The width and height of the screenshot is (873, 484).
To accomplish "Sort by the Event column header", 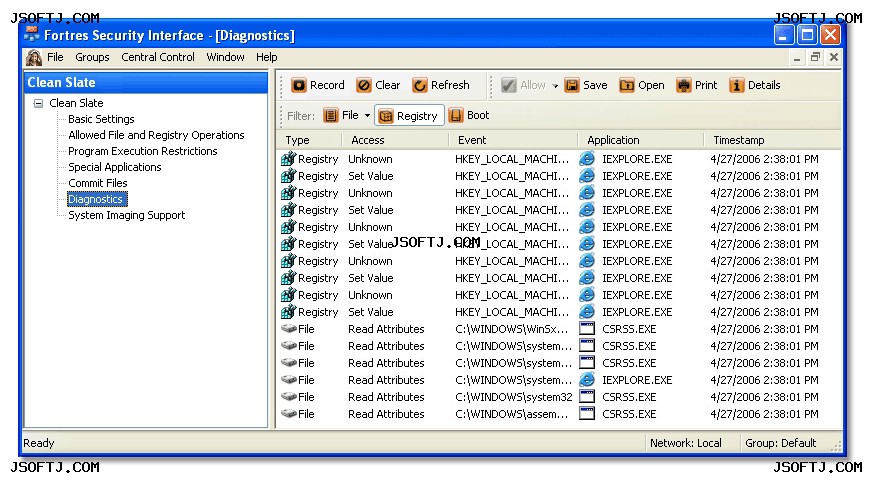I will [x=513, y=140].
